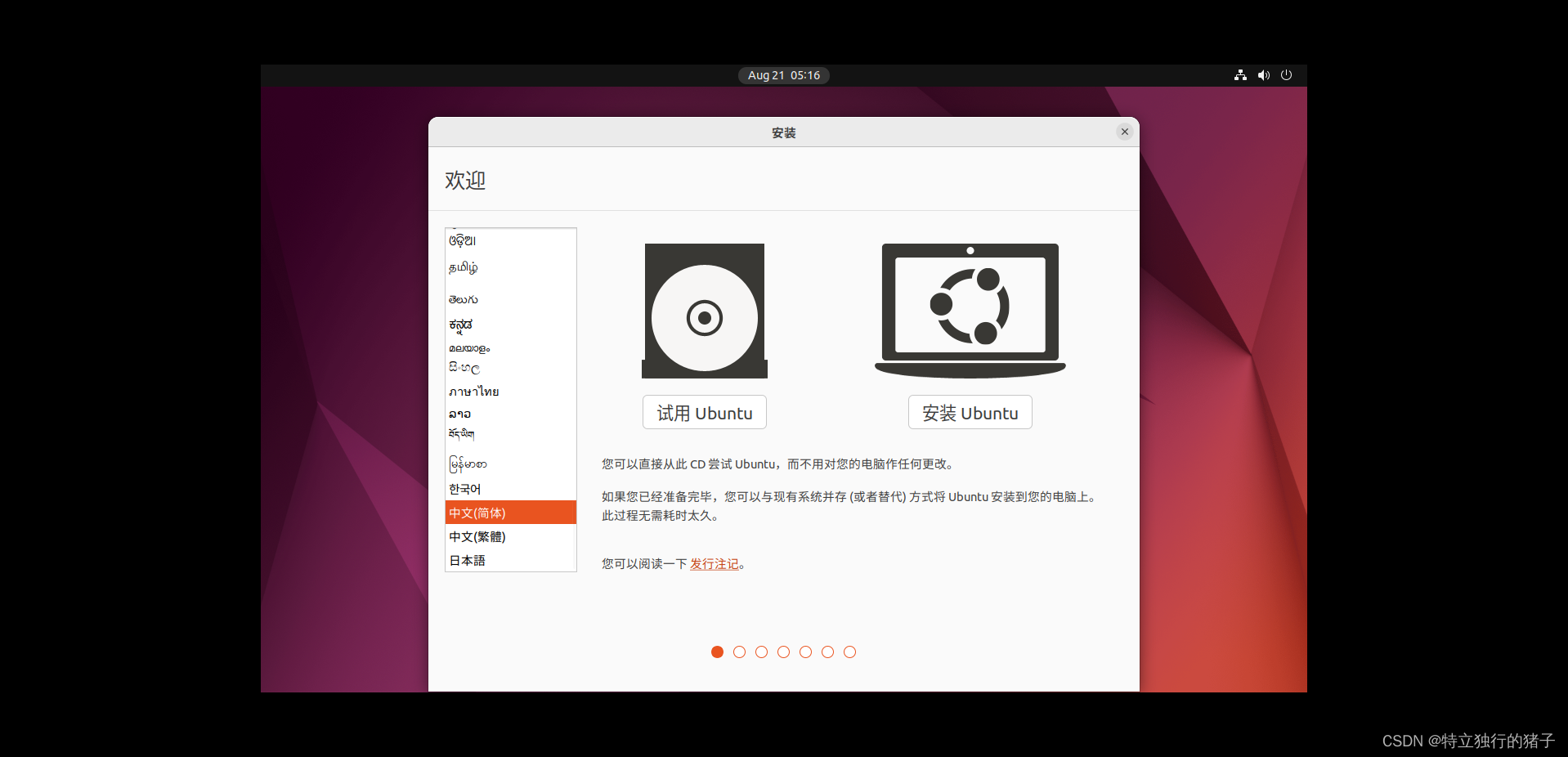Screen dimensions: 1568x757
Task: Open the network status icon in top bar
Action: tap(1240, 75)
